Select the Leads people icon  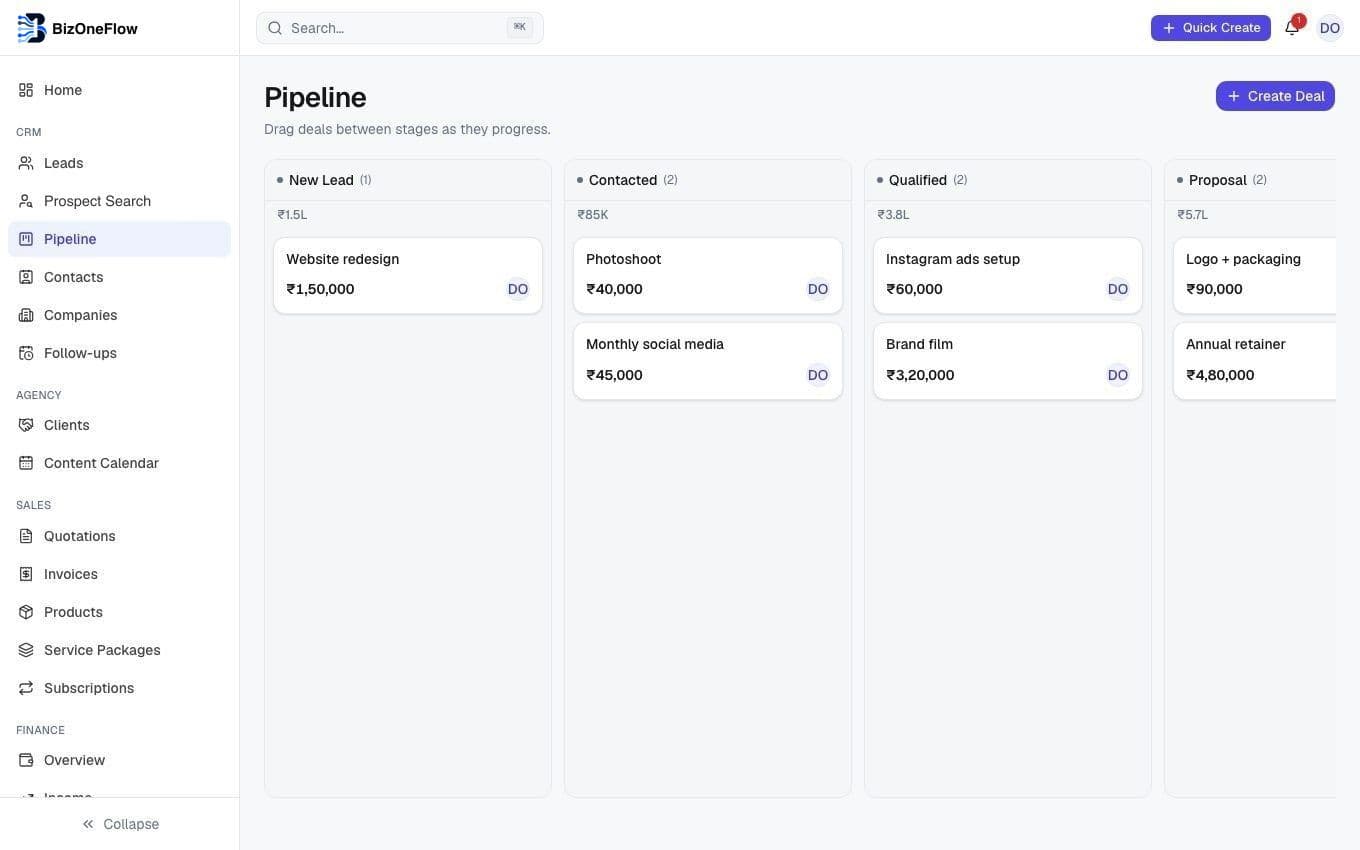click(26, 163)
